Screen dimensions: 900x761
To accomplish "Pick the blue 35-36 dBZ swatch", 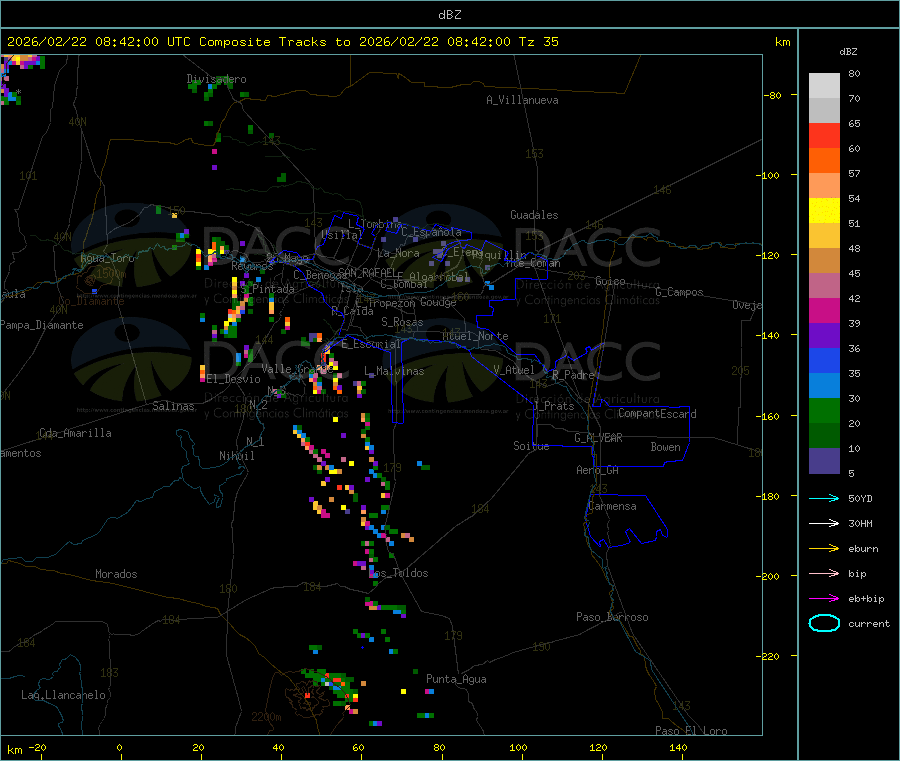I will click(x=824, y=360).
